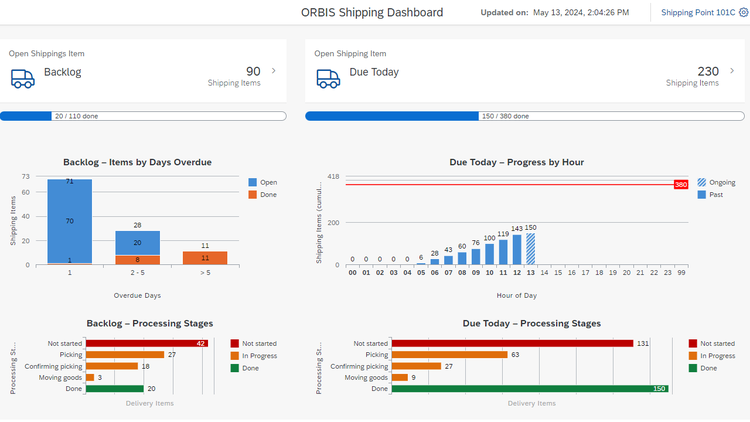Click the ORBIS Shipping Dashboard title
The height and width of the screenshot is (422, 750).
pyautogui.click(x=372, y=12)
